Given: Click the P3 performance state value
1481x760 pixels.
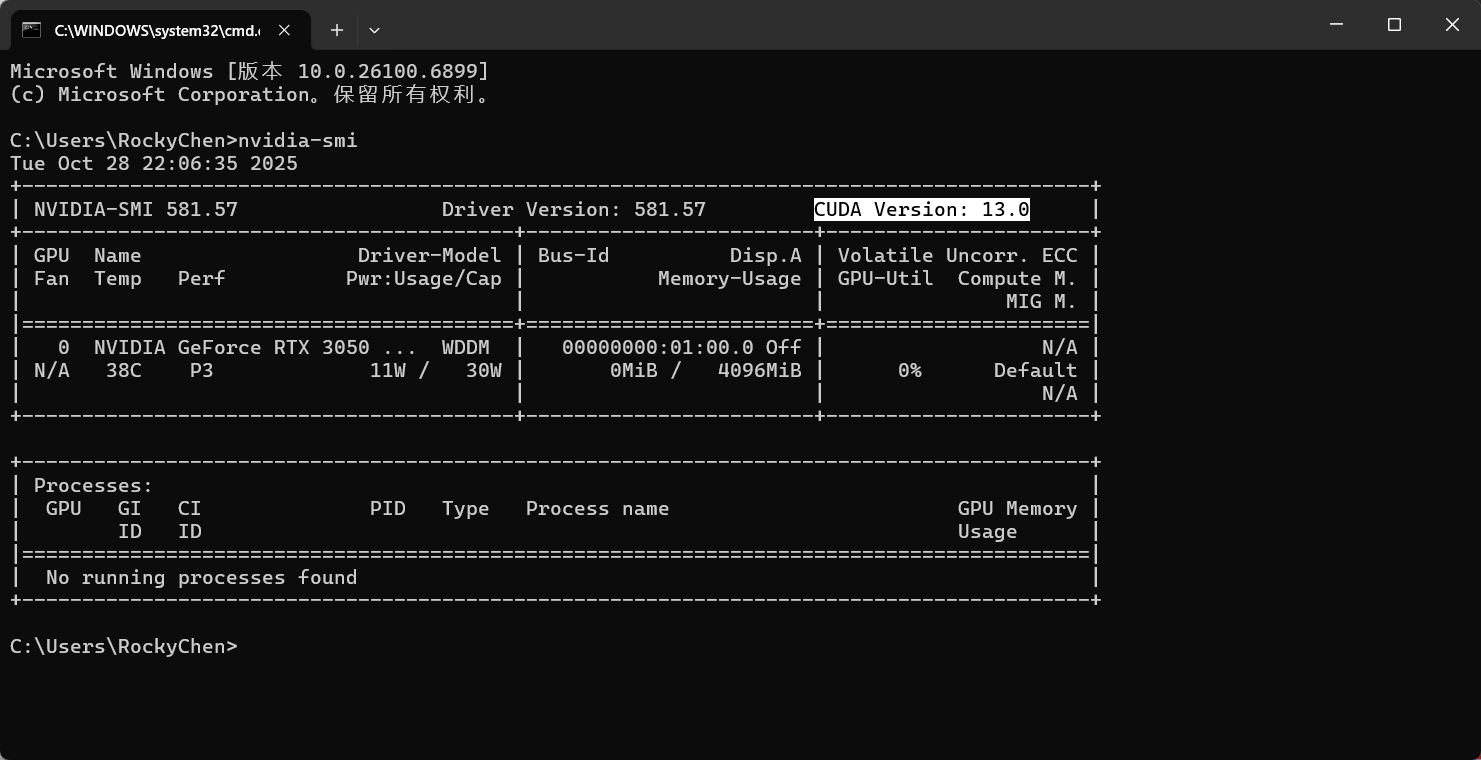Looking at the screenshot, I should [x=202, y=371].
